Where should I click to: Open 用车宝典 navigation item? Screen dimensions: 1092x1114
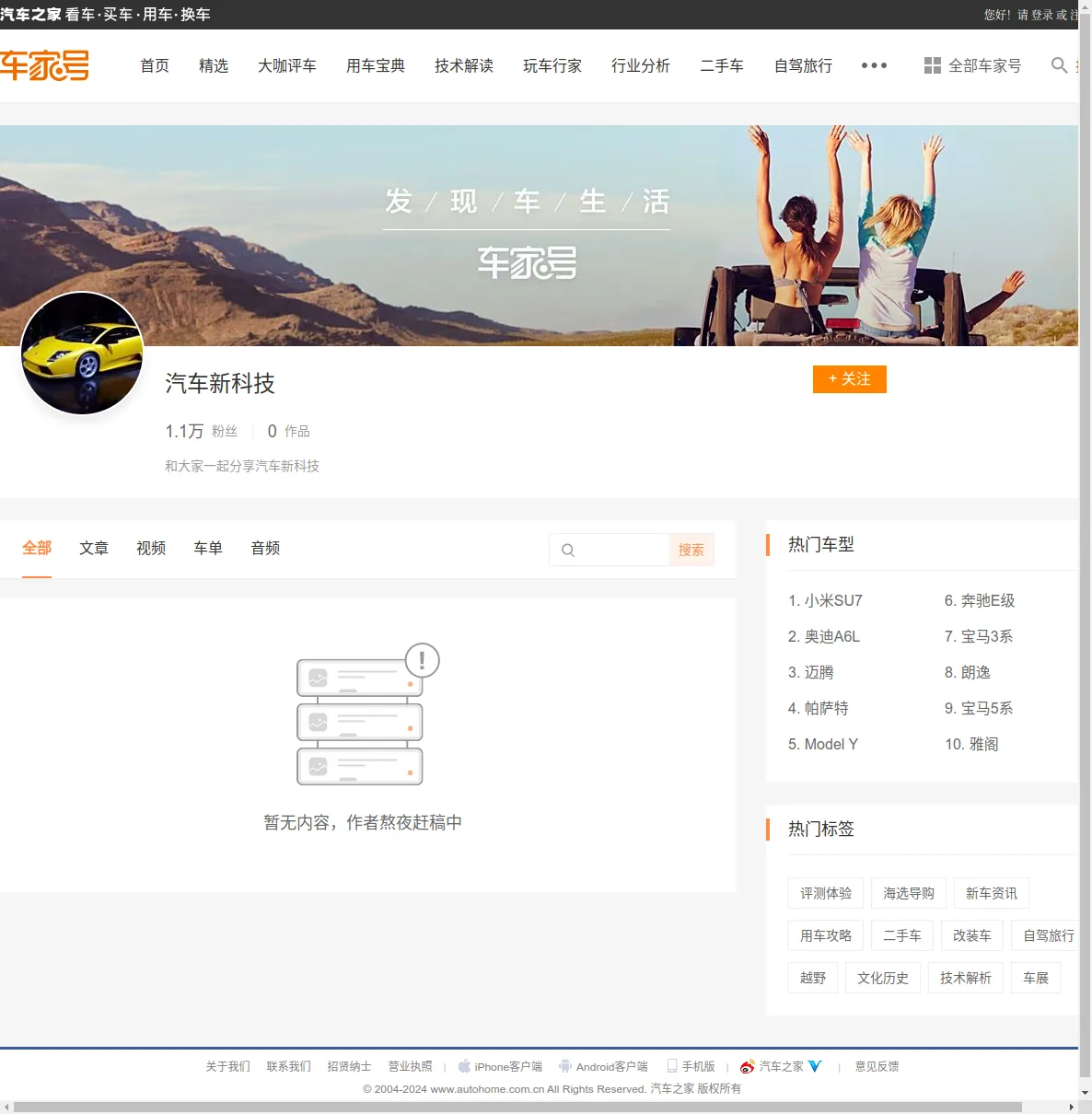click(376, 65)
